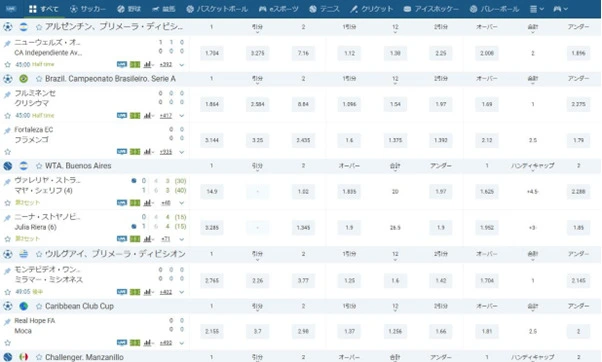Show statistics chart for ニューウェルズ match
This screenshot has height=362, width=602.
148,64
